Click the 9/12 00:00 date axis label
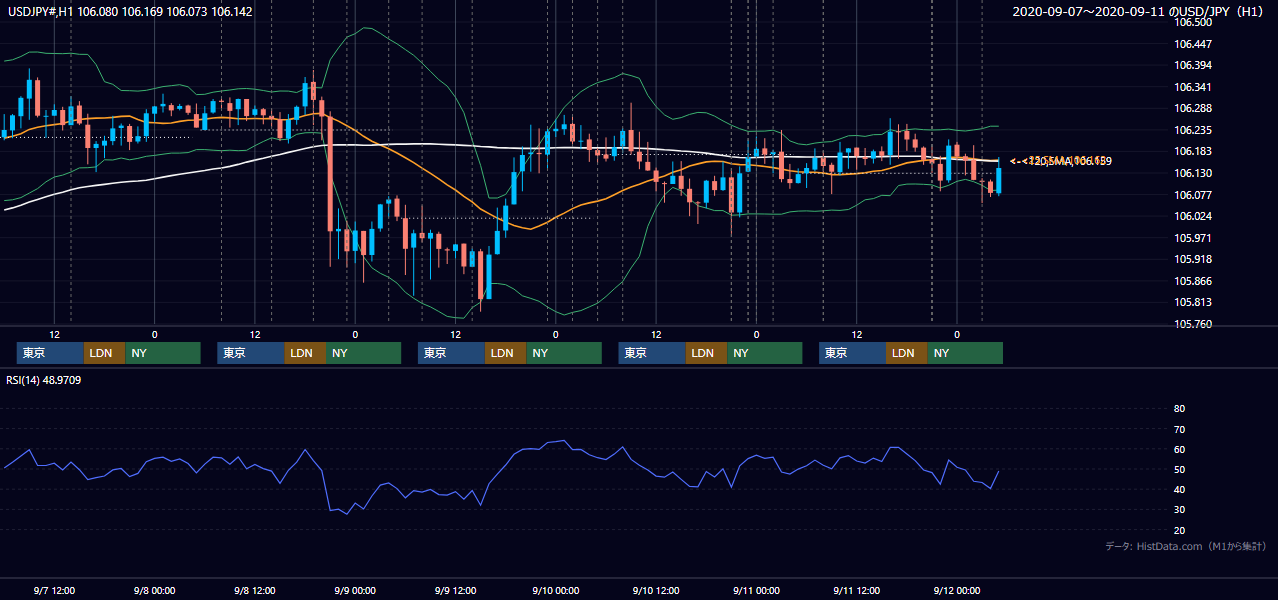 click(x=956, y=590)
